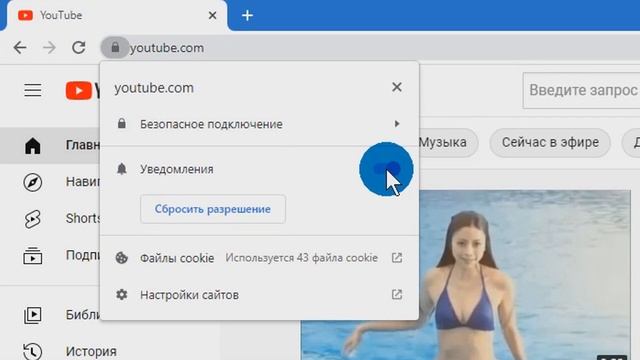
Task: Open the Файлы cookie entry
Action: (259, 258)
